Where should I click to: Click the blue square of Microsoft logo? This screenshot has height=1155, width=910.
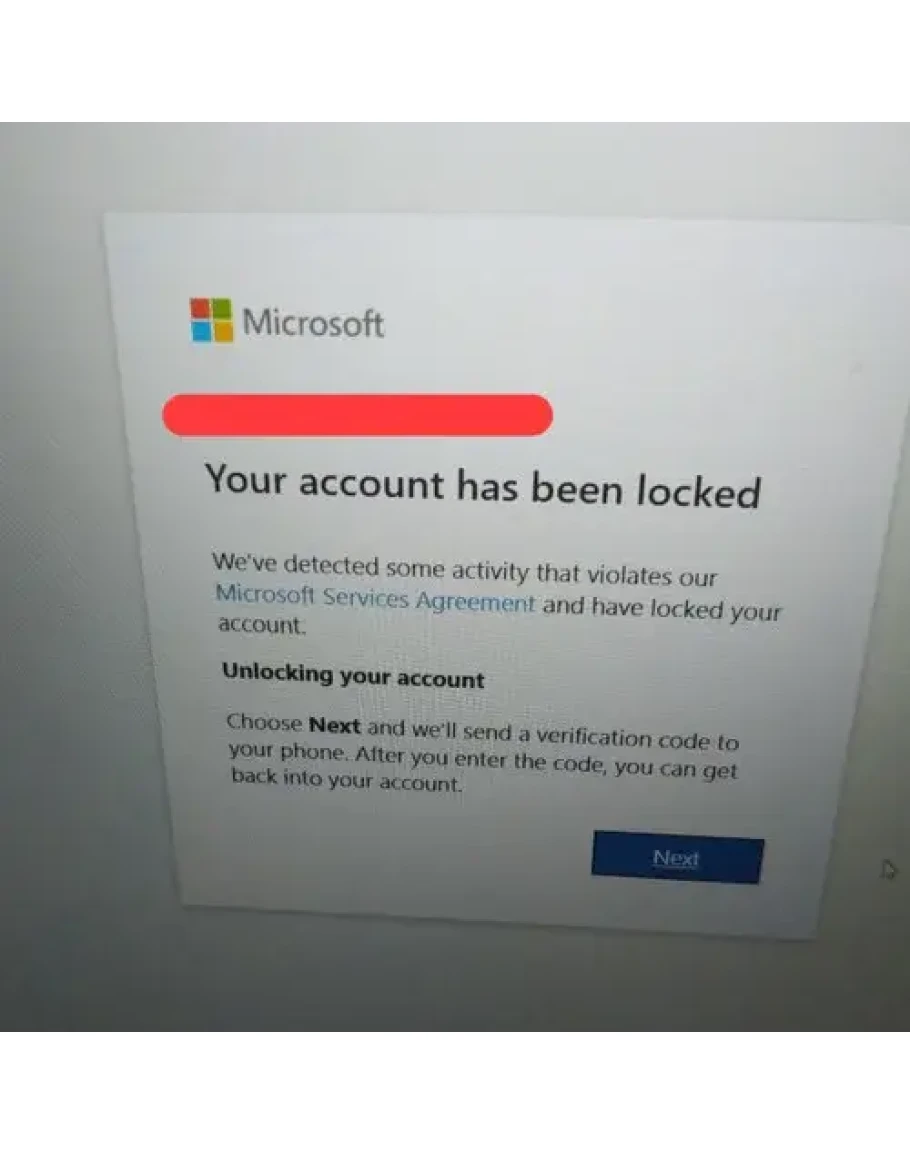click(x=202, y=331)
